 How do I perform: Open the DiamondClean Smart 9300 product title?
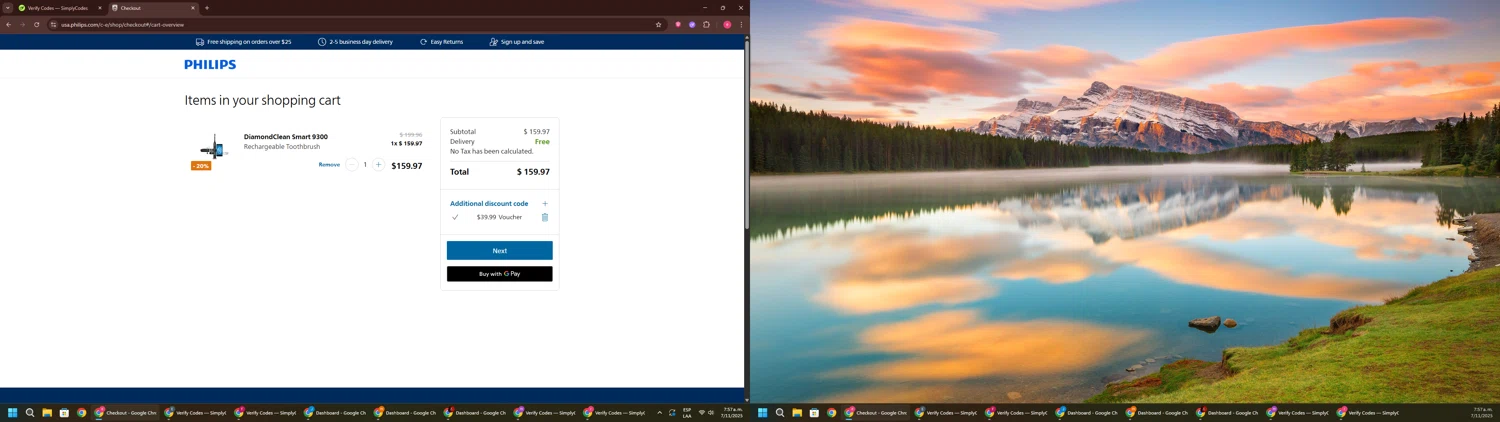click(x=286, y=136)
